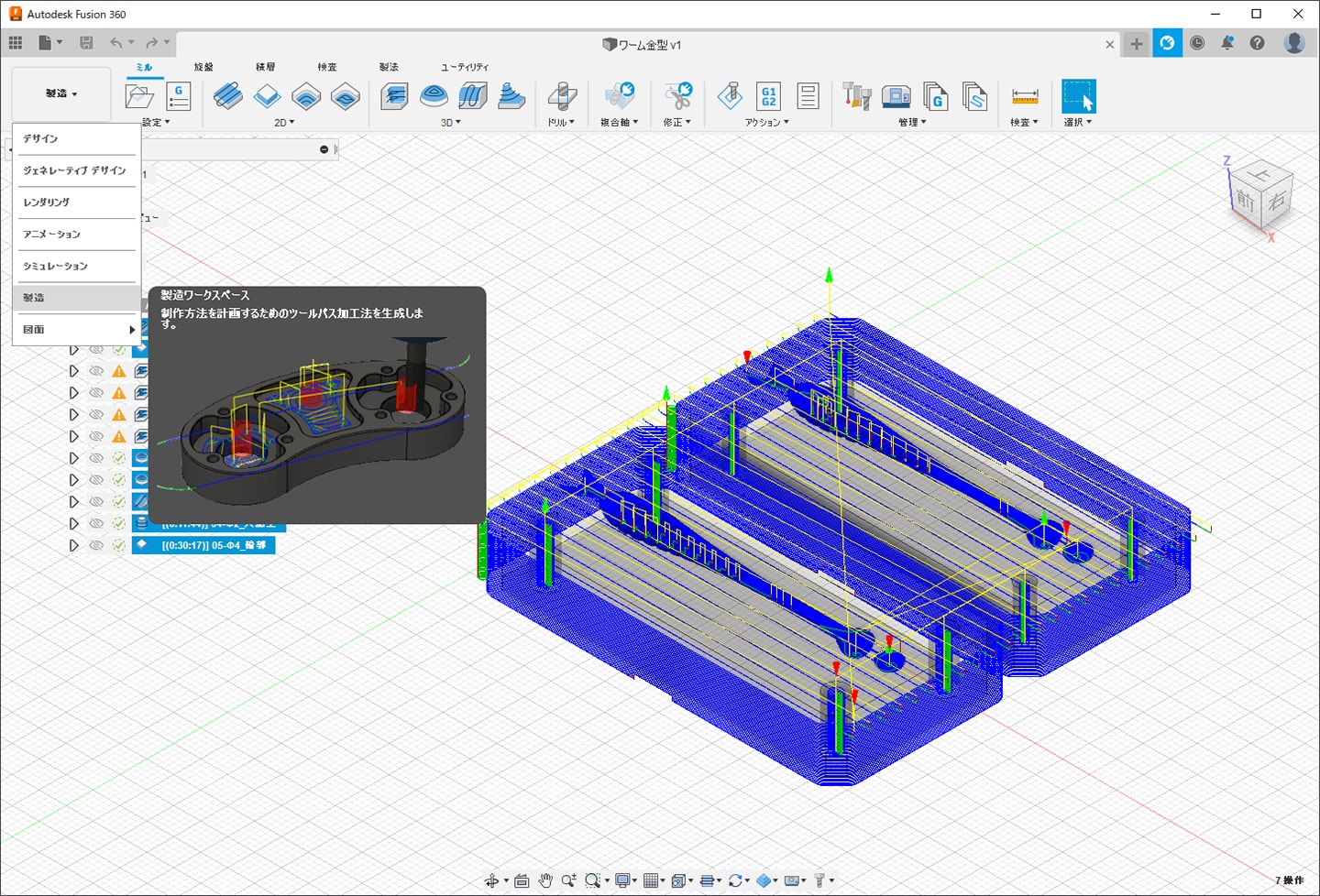Screen dimensions: 1320x896
Task: Open the notifications bell icon
Action: tap(1226, 43)
